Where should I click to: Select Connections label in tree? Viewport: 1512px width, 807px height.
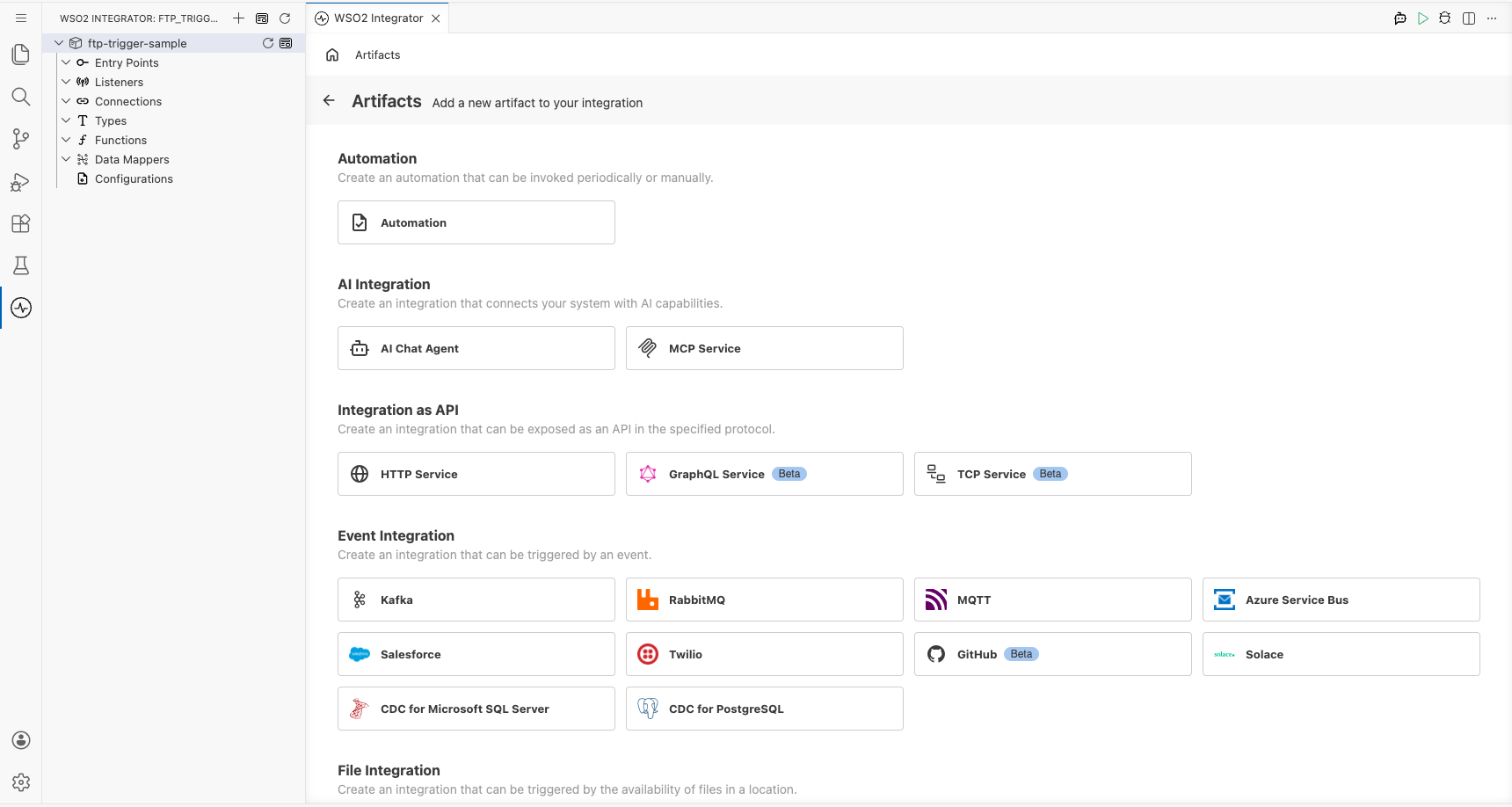coord(128,101)
